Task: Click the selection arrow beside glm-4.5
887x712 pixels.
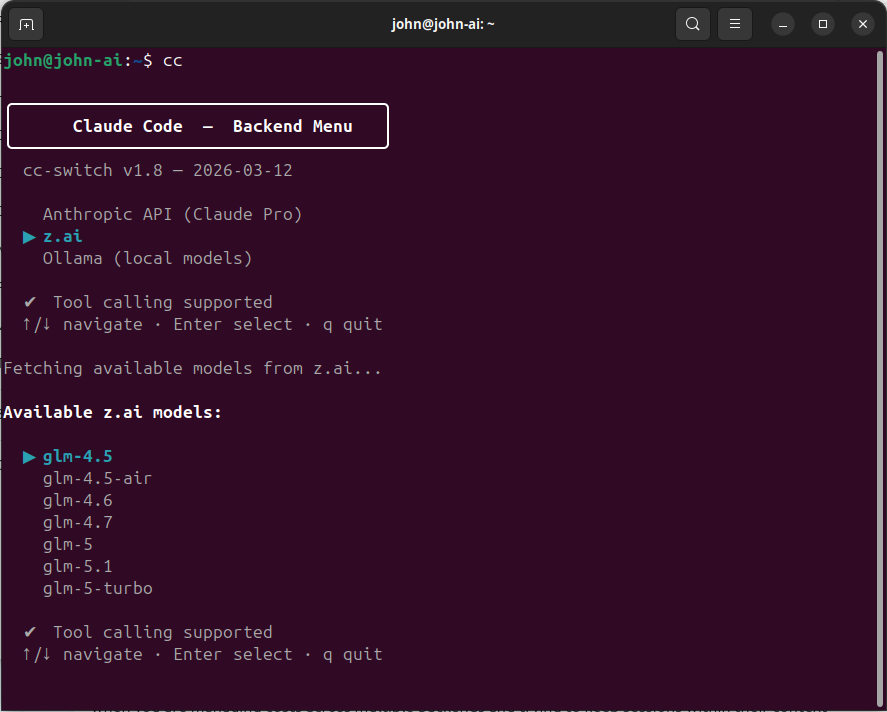Action: [29, 456]
